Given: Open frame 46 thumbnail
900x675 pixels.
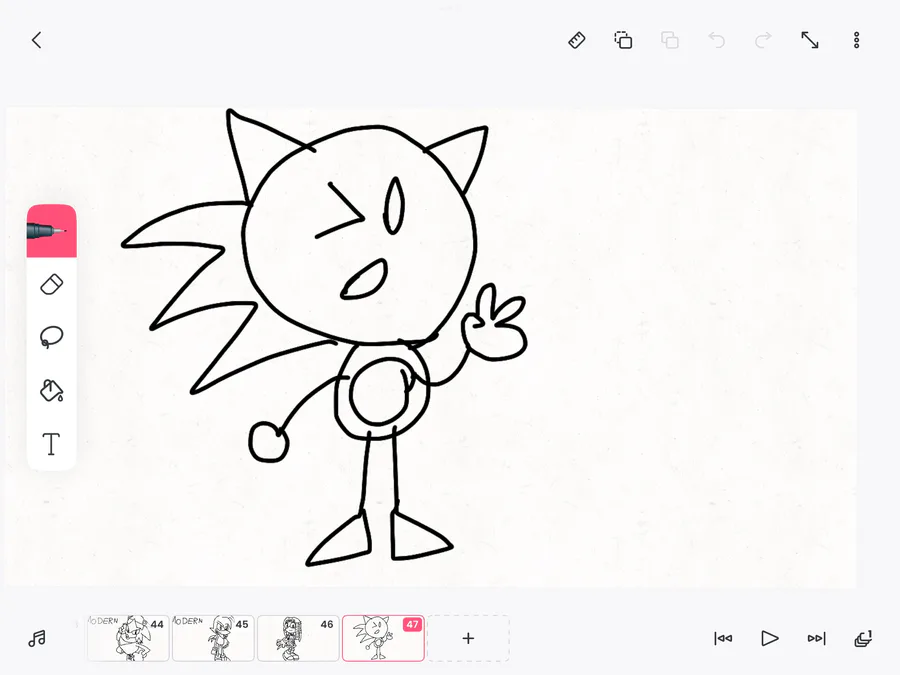Looking at the screenshot, I should pos(298,638).
